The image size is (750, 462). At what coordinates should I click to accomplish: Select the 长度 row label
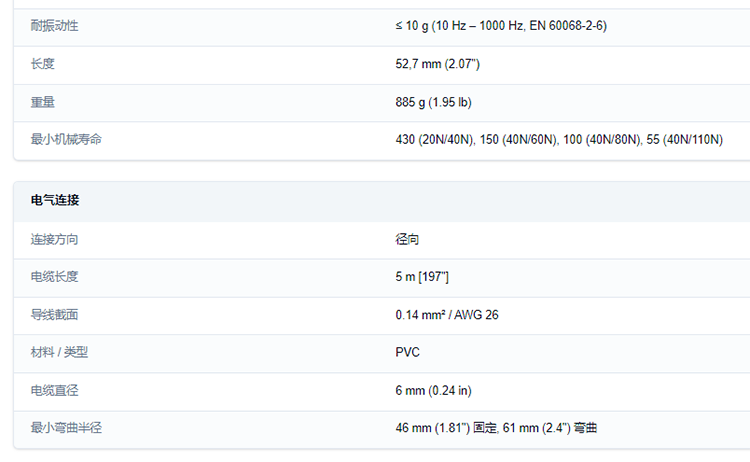tap(43, 64)
